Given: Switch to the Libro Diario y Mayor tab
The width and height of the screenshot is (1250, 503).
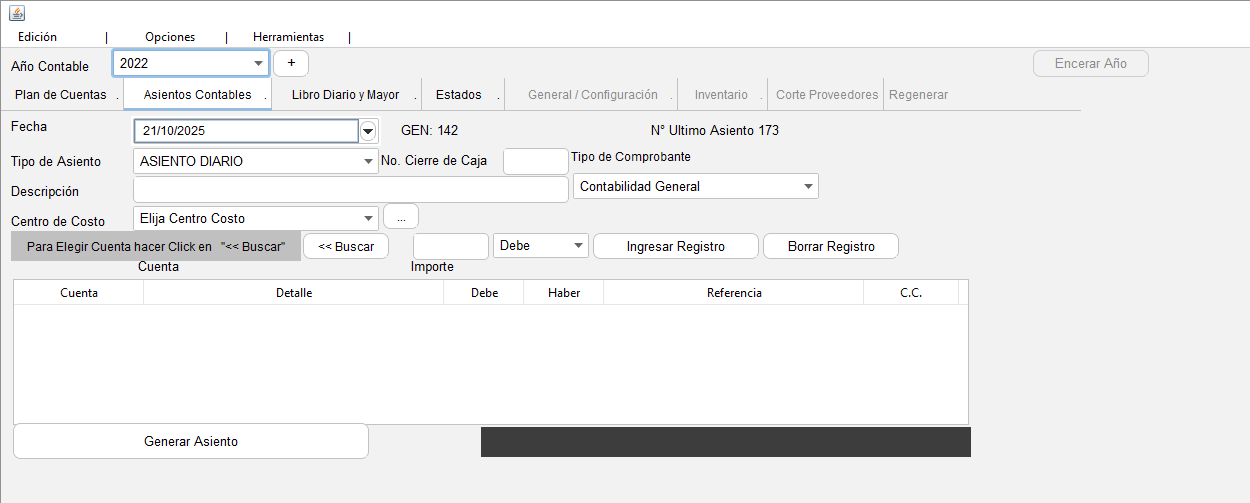Looking at the screenshot, I should [x=345, y=95].
